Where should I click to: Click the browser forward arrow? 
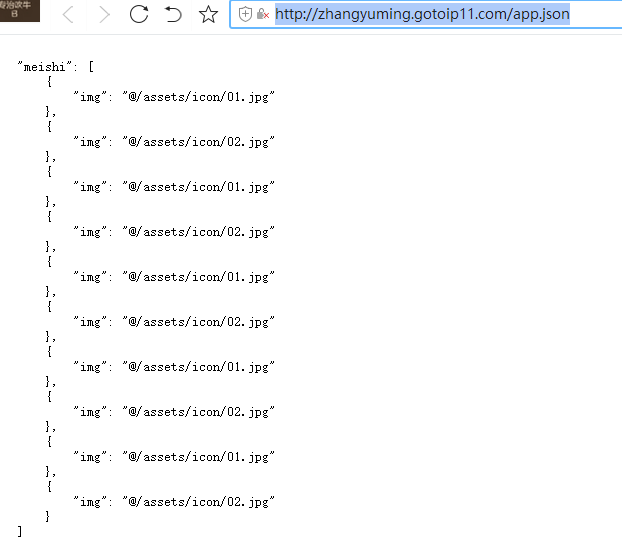(104, 14)
